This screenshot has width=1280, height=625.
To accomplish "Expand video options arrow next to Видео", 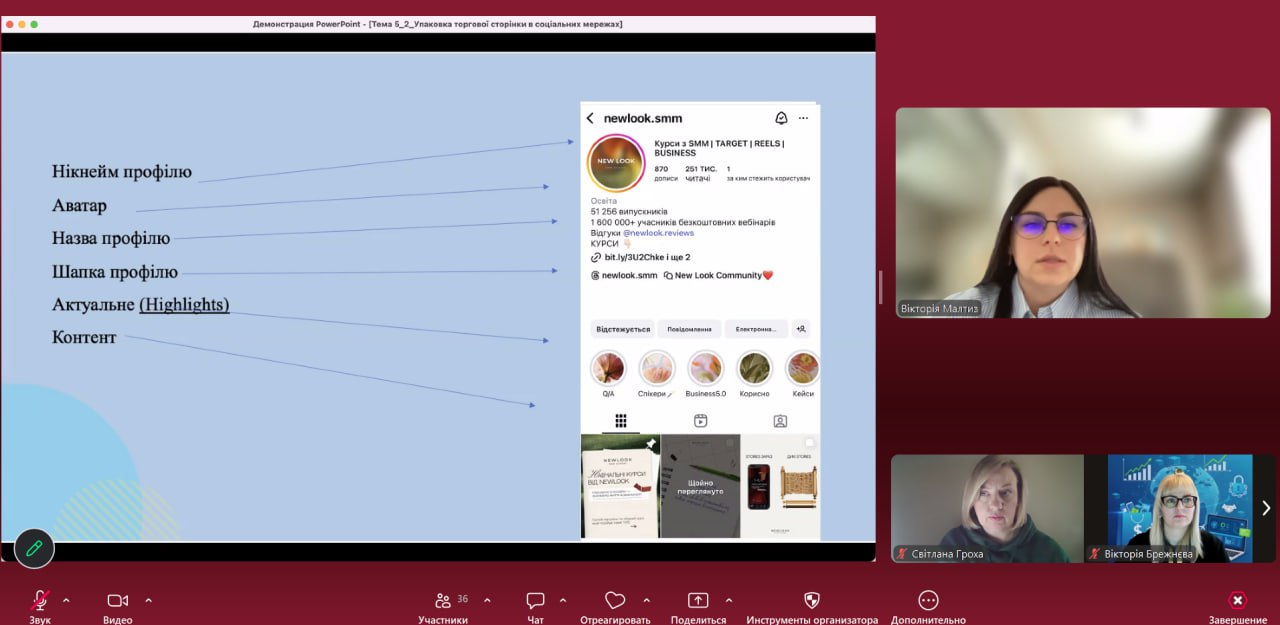I will coord(149,600).
